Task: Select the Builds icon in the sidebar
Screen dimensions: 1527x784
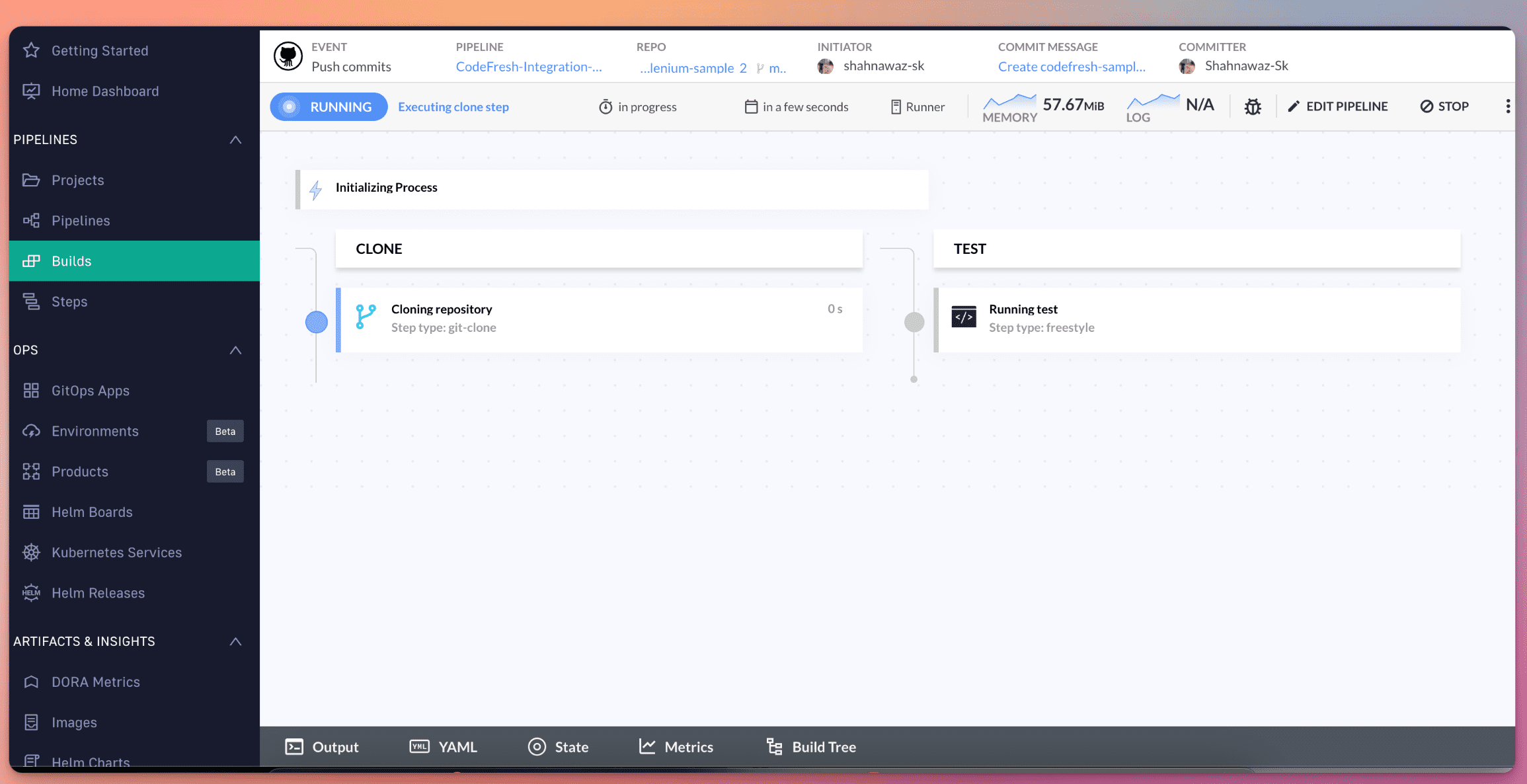Action: click(31, 260)
